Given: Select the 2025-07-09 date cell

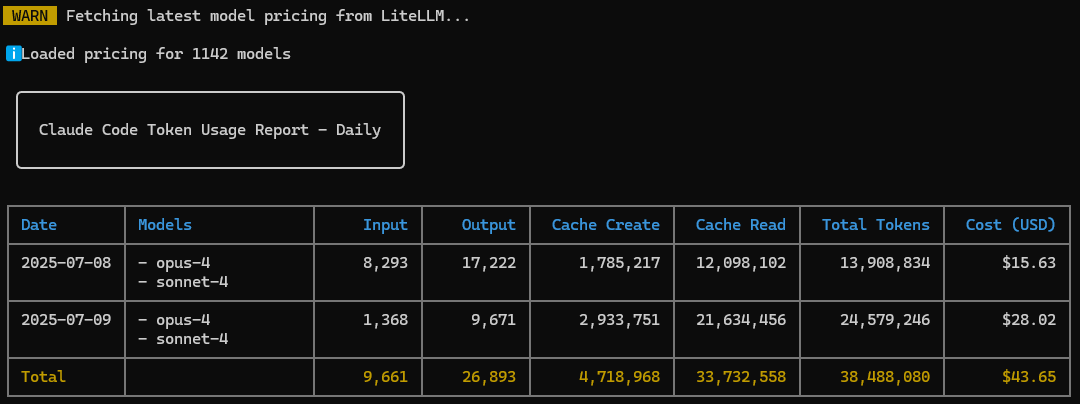Looking at the screenshot, I should pos(66,320).
